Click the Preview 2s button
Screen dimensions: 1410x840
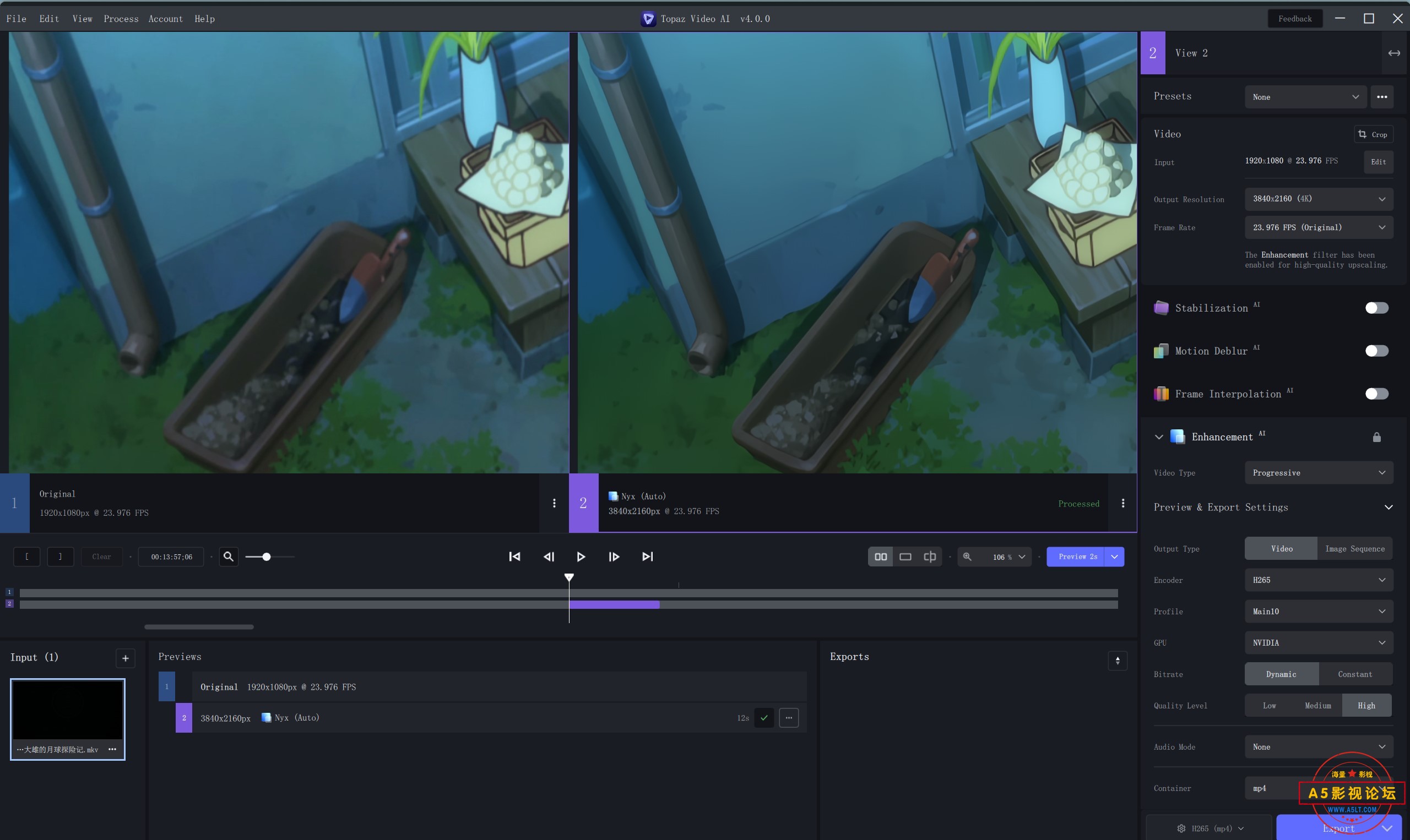tap(1075, 557)
